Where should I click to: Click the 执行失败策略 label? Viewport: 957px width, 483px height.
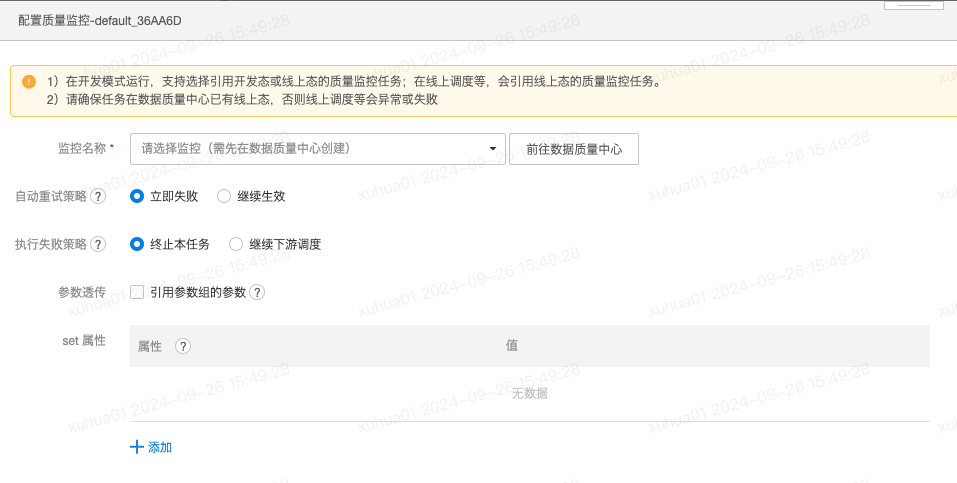coord(51,244)
